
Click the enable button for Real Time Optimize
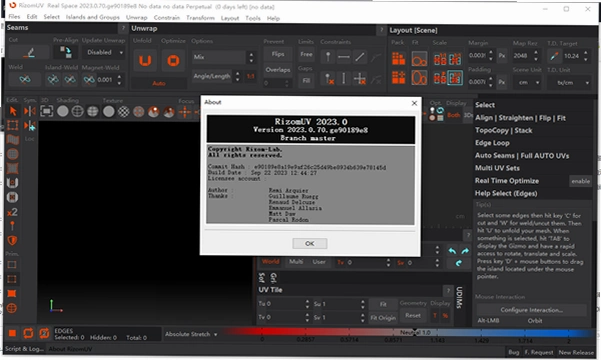point(580,181)
